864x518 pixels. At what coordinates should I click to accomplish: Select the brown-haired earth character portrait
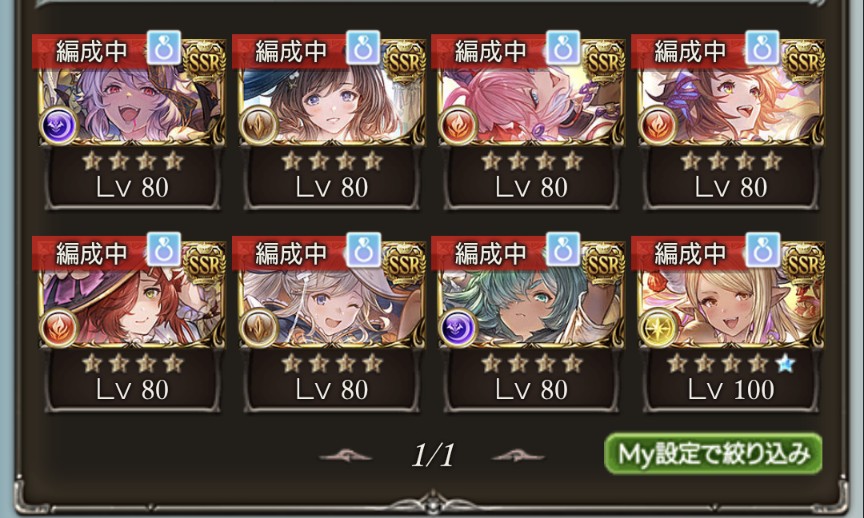[330, 95]
